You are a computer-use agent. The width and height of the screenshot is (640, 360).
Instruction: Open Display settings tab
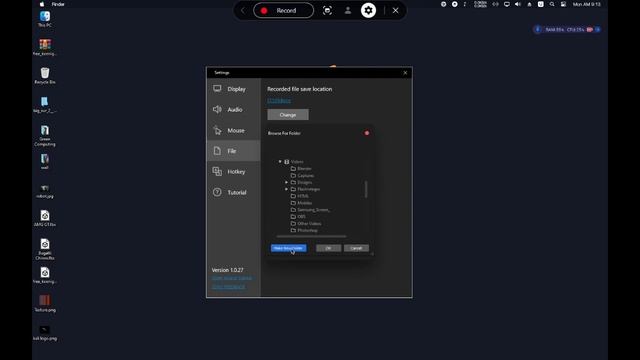(x=233, y=89)
